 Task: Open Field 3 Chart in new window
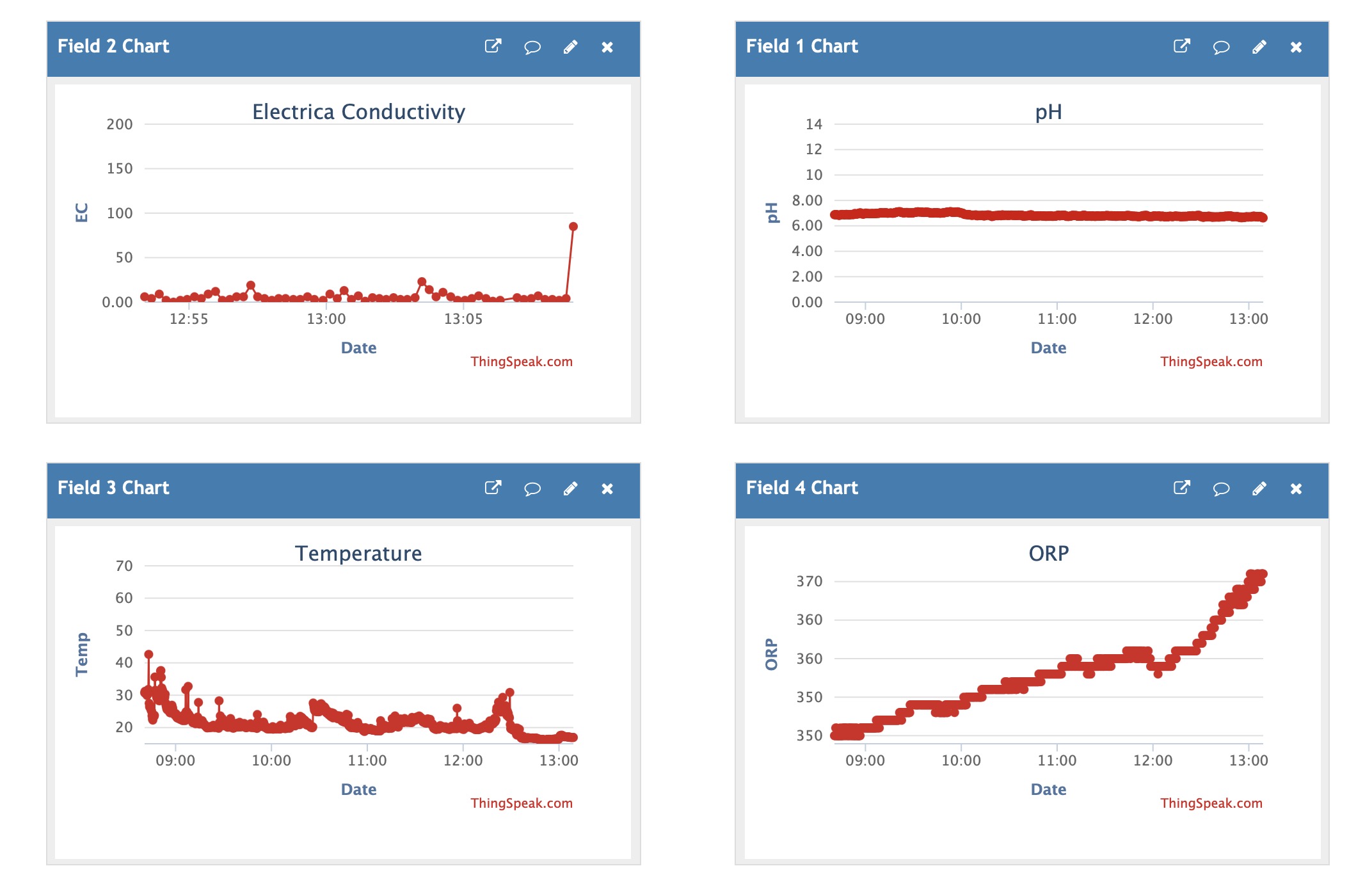tap(493, 488)
